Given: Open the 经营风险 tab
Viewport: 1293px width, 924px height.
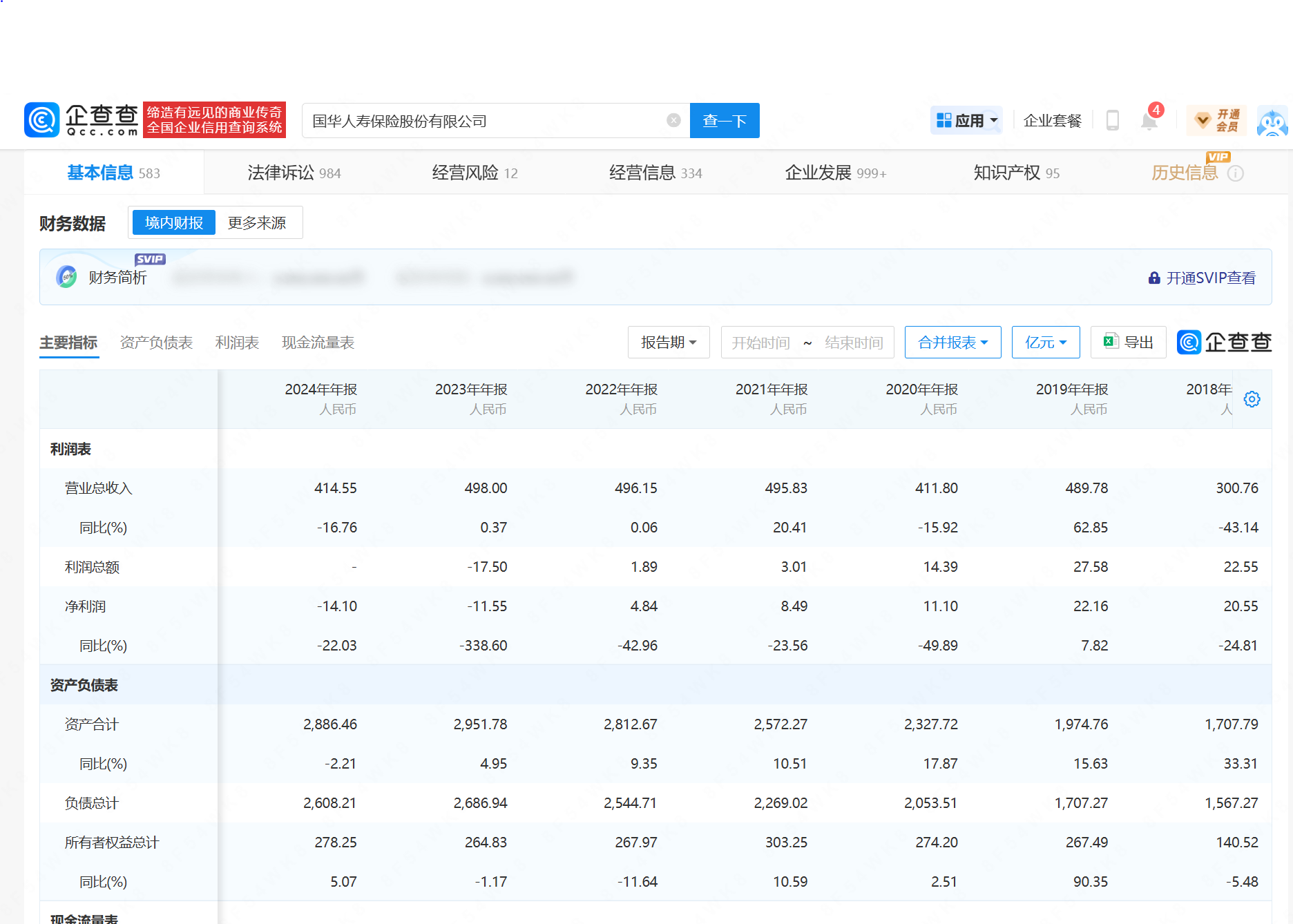Looking at the screenshot, I should click(x=475, y=173).
